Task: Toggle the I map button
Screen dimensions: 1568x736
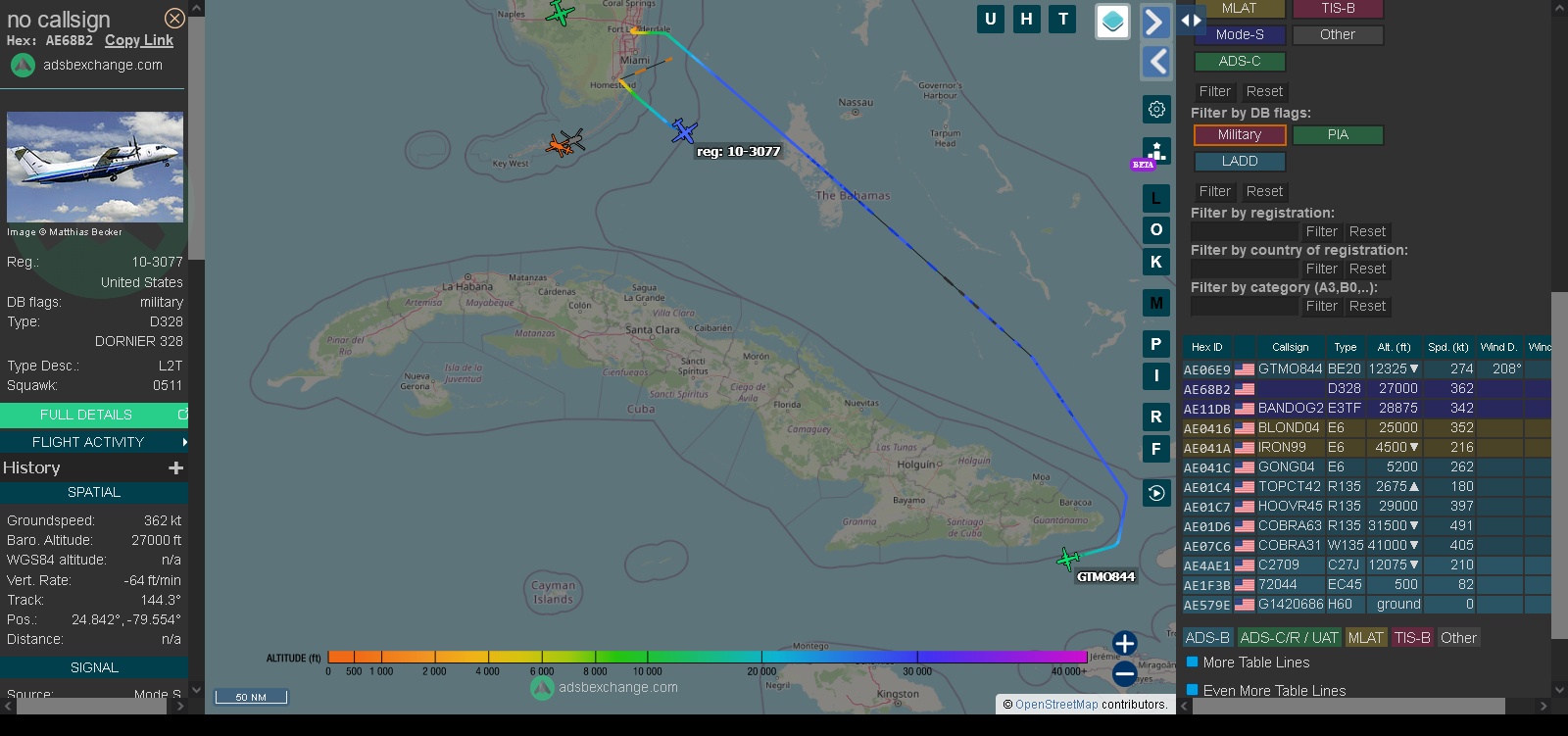Action: tap(1156, 375)
